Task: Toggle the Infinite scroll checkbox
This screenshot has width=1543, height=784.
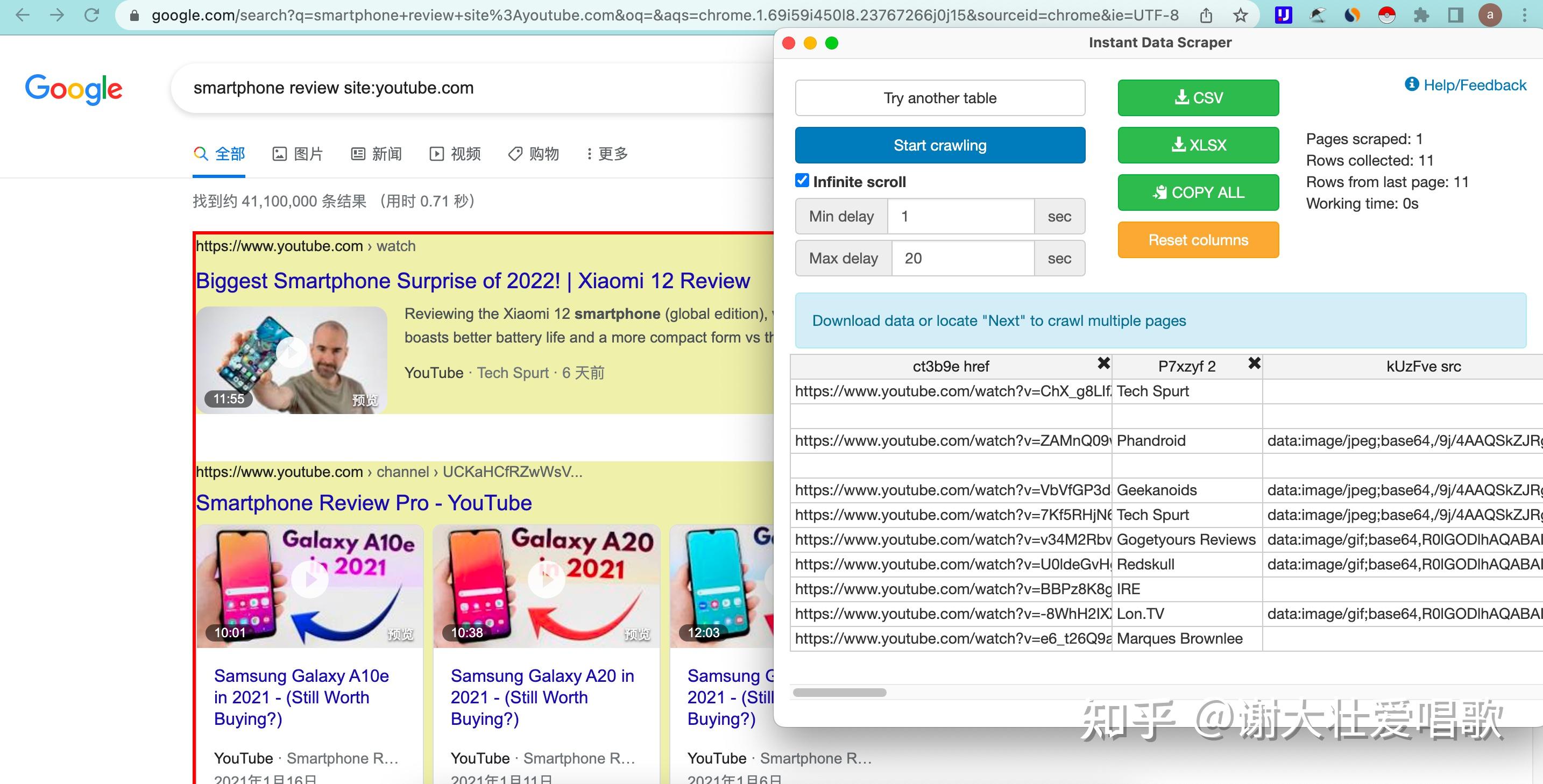Action: [x=802, y=181]
